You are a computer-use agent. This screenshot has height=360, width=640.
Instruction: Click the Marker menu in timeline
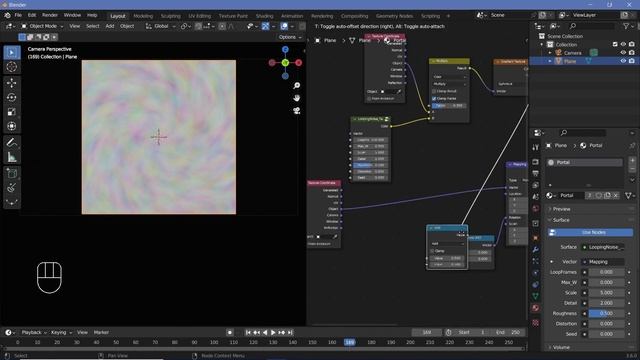tap(101, 332)
